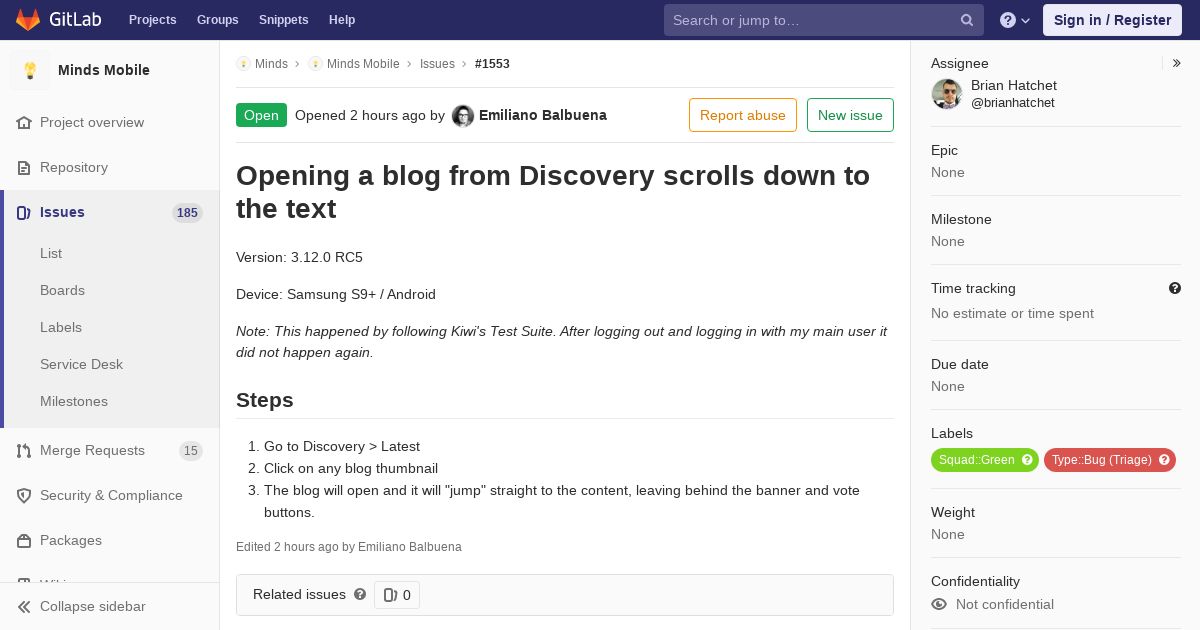Click the GitLab fox logo
This screenshot has width=1200, height=630.
[28, 19]
